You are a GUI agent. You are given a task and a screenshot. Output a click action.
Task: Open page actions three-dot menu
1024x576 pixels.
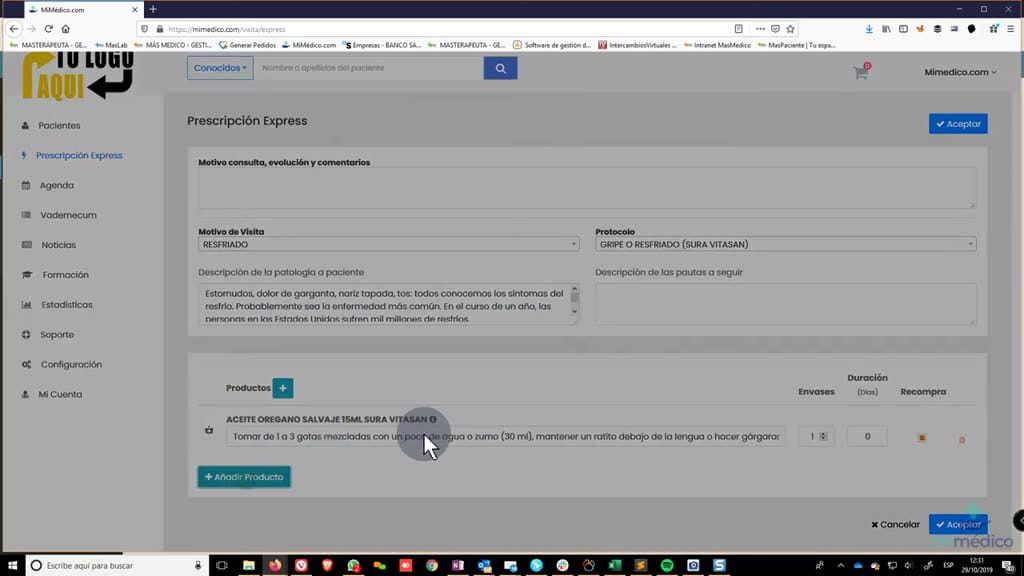point(760,29)
